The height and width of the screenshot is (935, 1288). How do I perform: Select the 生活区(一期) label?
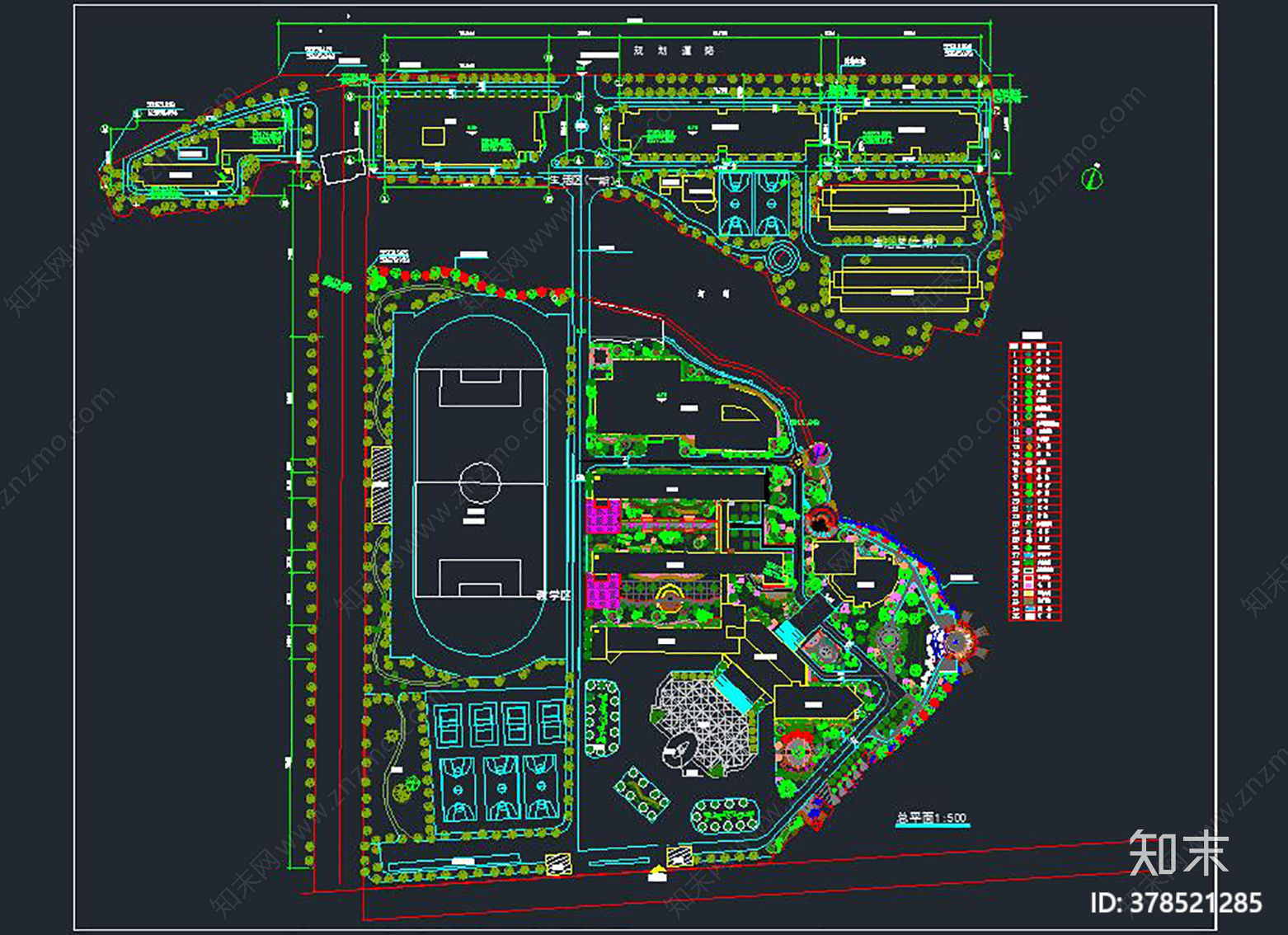point(581,179)
